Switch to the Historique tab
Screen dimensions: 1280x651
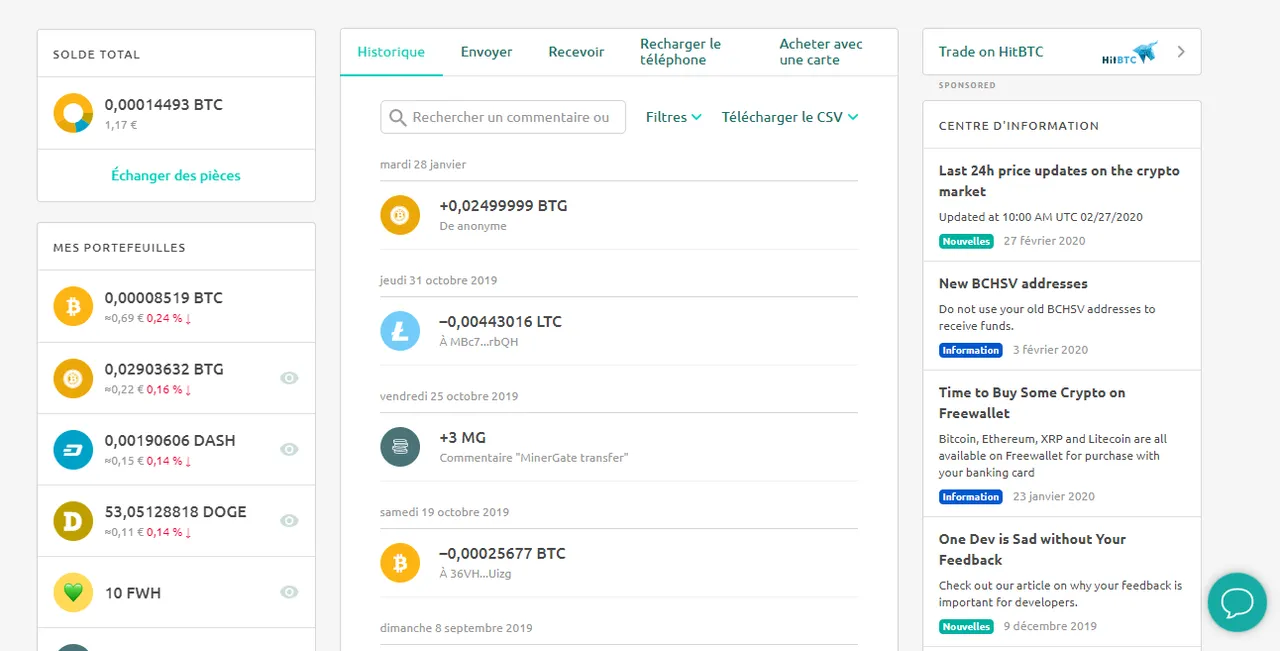pyautogui.click(x=391, y=52)
